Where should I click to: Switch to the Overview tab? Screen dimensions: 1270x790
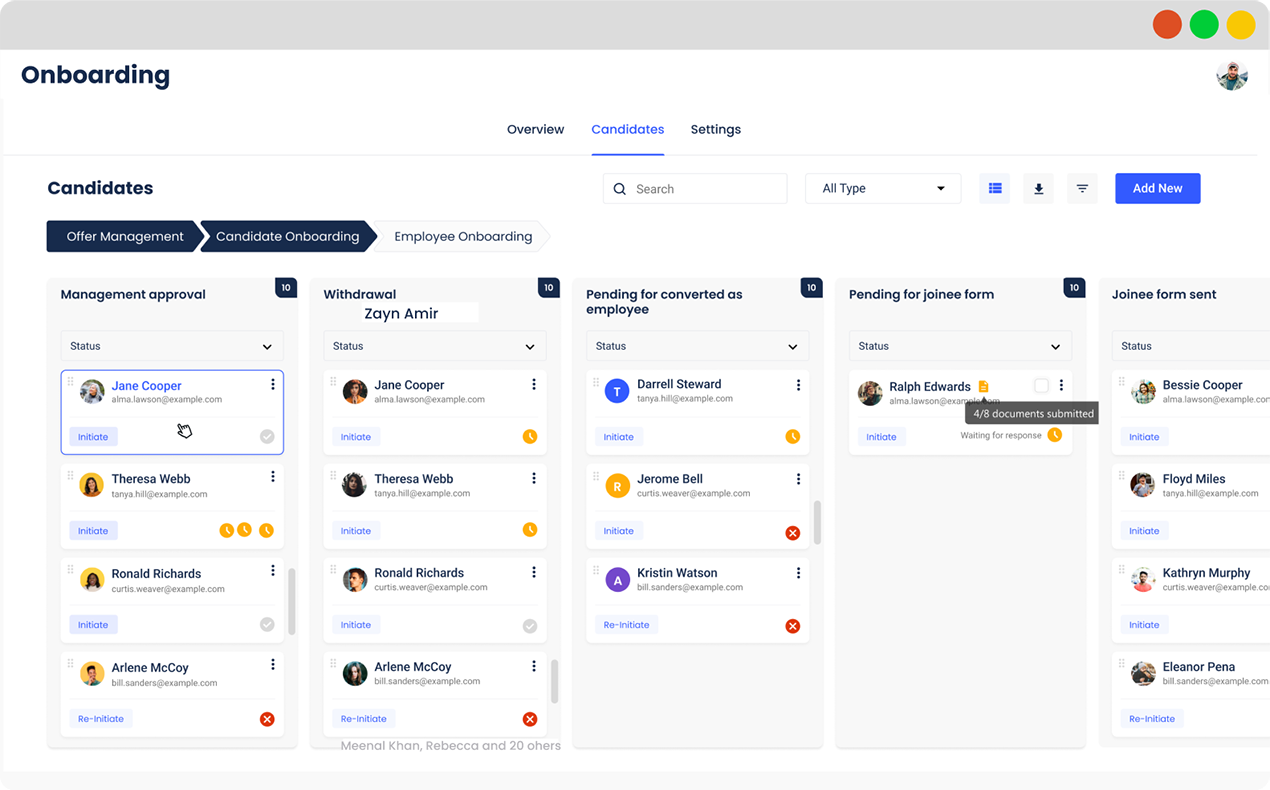[535, 129]
